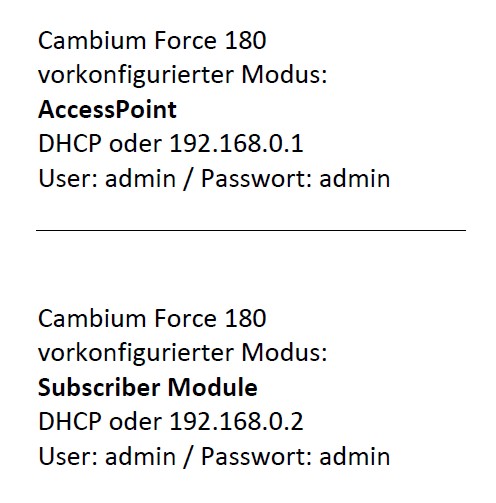Click the word DHCP beside 192.168.0.1
This screenshot has height=503, width=496.
pos(70,144)
